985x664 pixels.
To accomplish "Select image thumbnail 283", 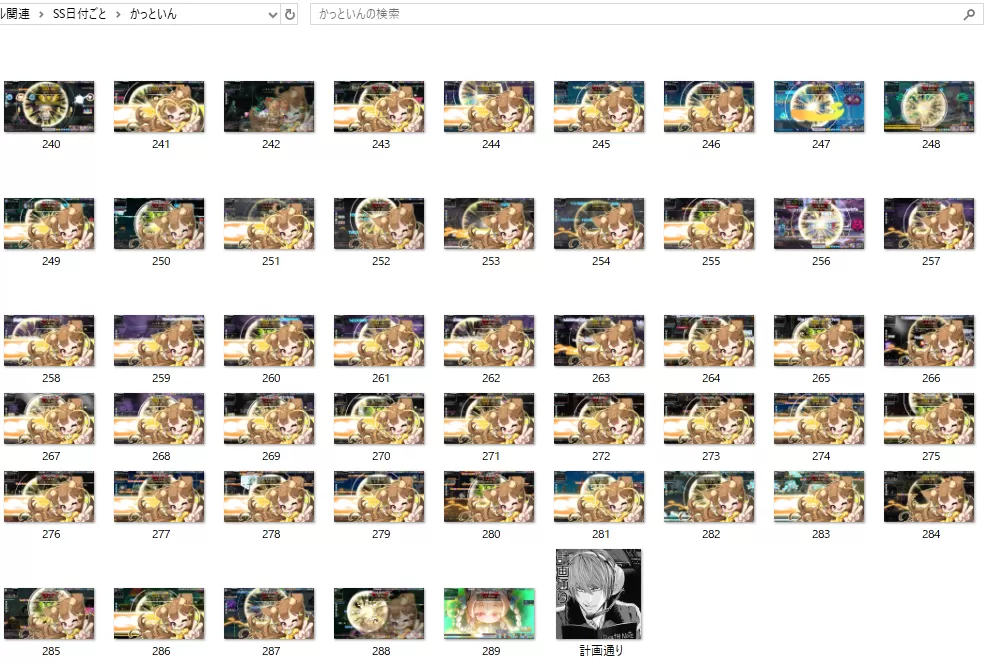I will (819, 496).
